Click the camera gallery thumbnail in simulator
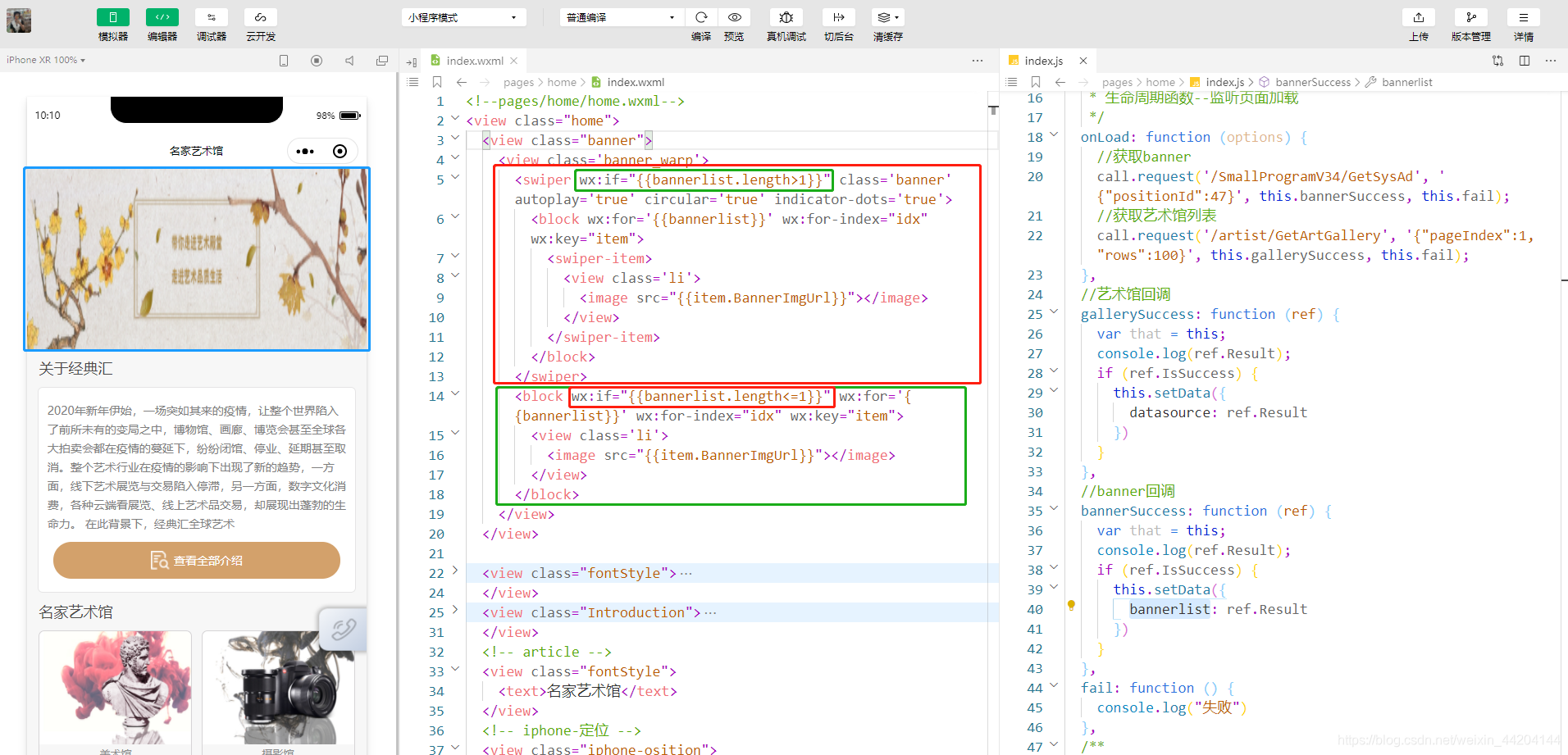Screen dimensions: 1568x755 coord(279,689)
